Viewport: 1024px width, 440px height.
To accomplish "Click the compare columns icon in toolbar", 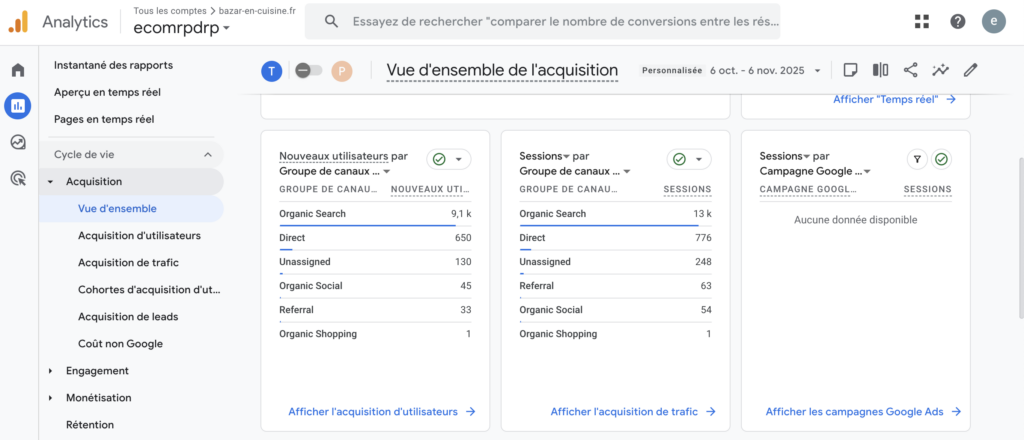I will [x=880, y=70].
